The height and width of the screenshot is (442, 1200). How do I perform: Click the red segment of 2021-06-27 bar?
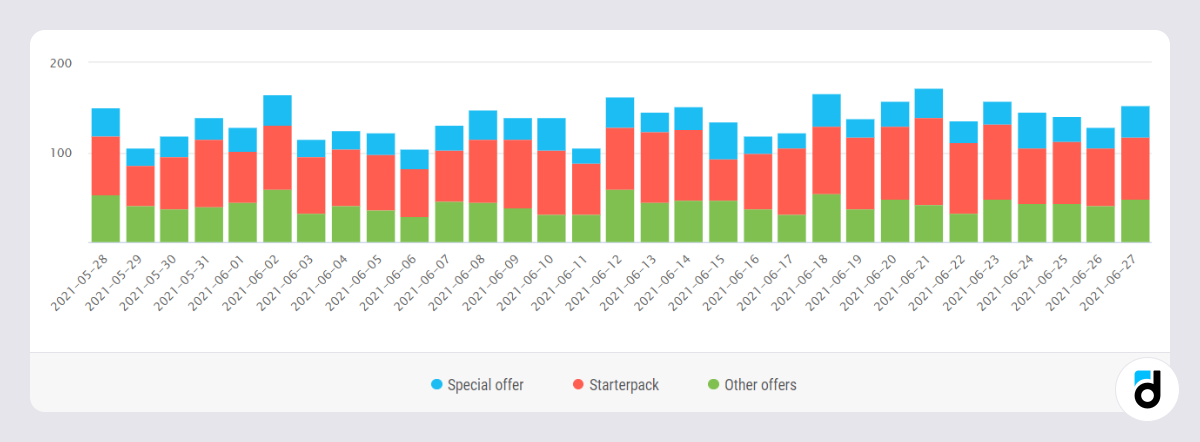pos(1135,168)
